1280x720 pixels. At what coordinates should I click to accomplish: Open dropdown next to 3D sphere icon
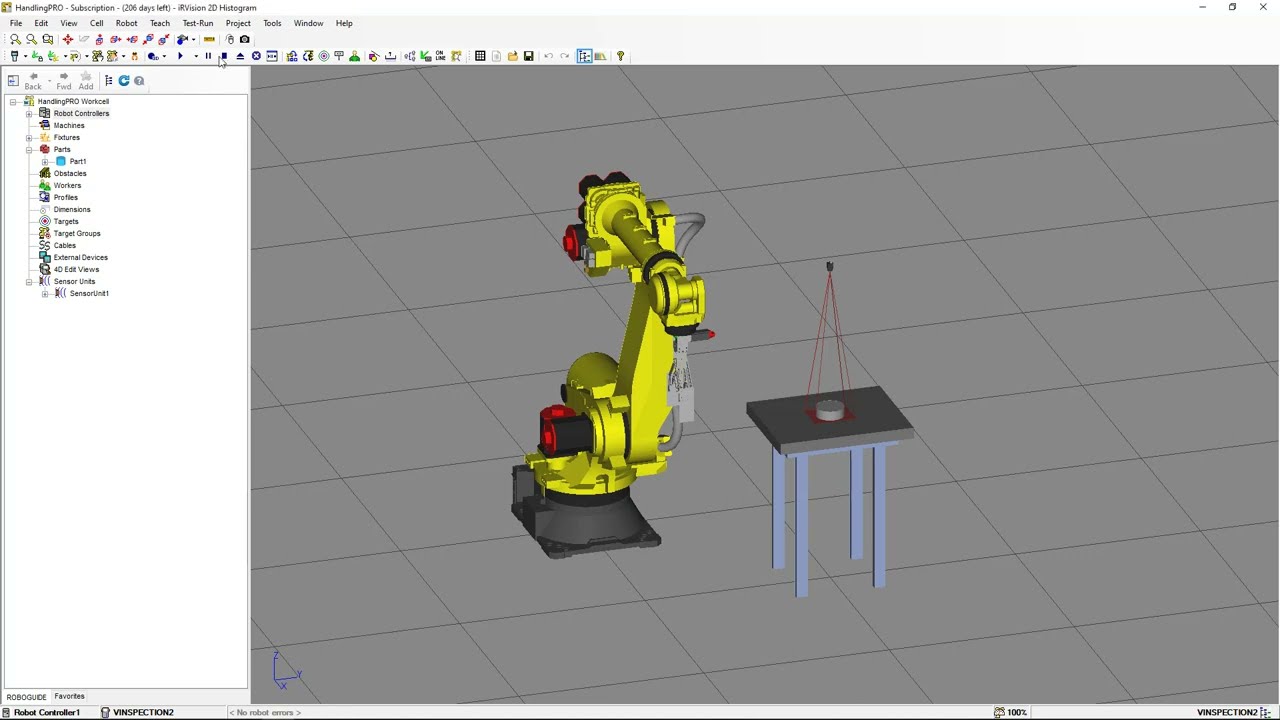pyautogui.click(x=164, y=56)
